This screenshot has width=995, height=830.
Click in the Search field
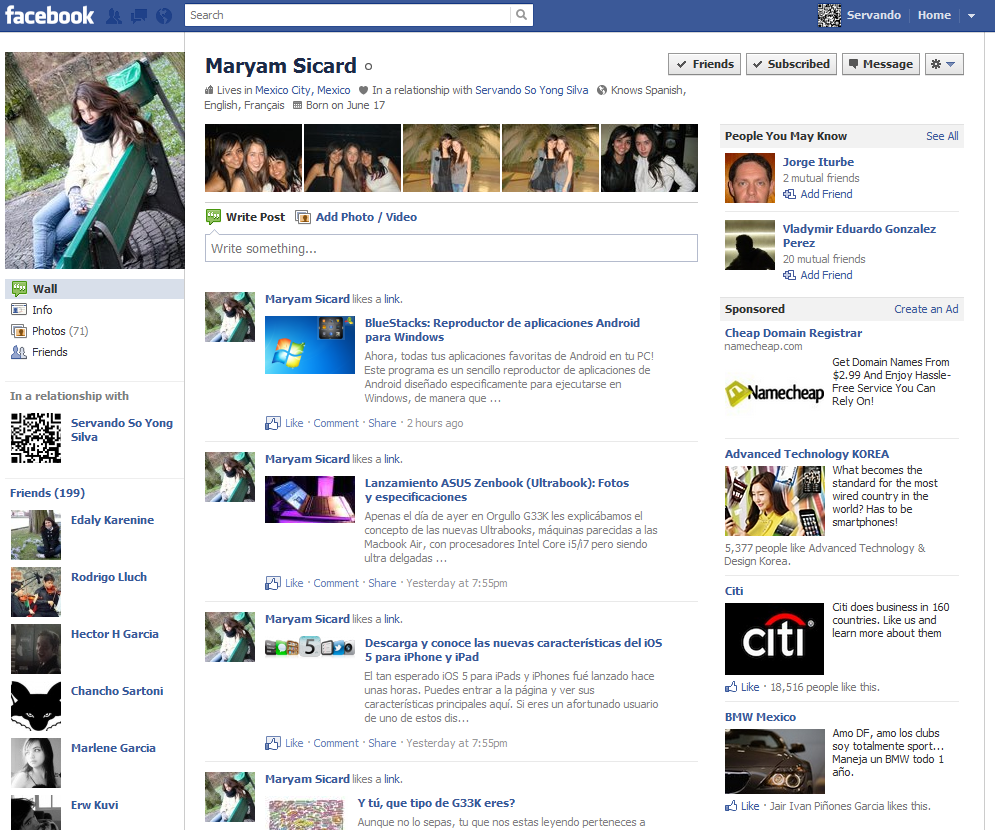pyautogui.click(x=348, y=15)
